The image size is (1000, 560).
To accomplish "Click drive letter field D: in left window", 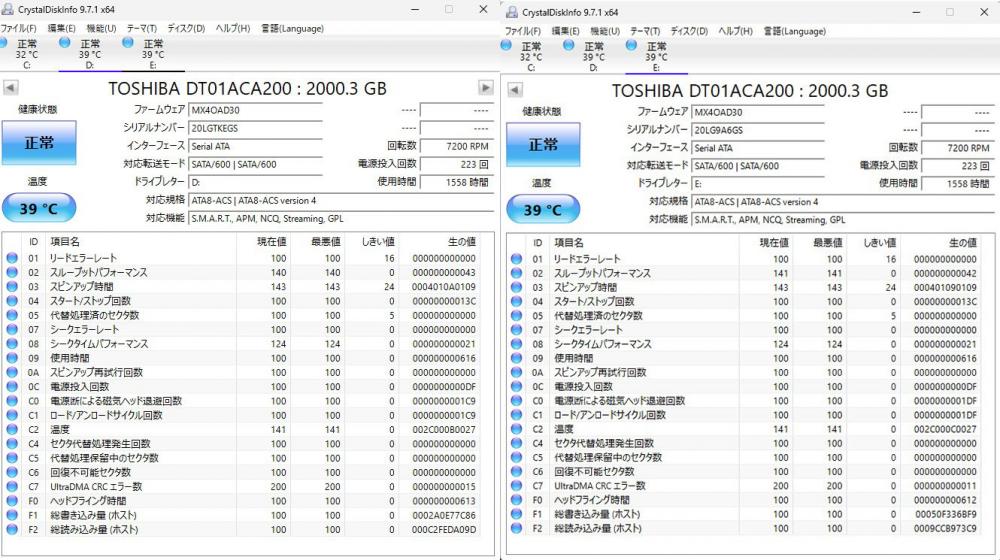I will (255, 182).
